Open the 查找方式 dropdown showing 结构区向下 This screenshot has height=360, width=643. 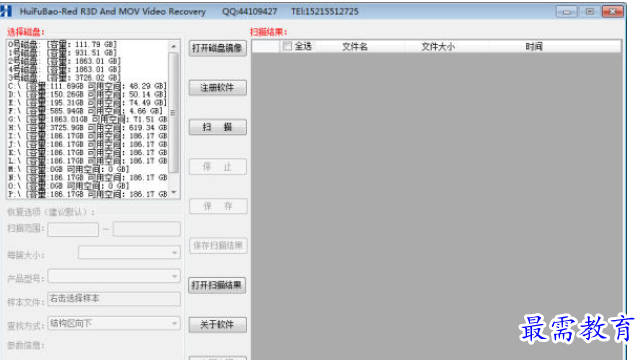coord(114,324)
